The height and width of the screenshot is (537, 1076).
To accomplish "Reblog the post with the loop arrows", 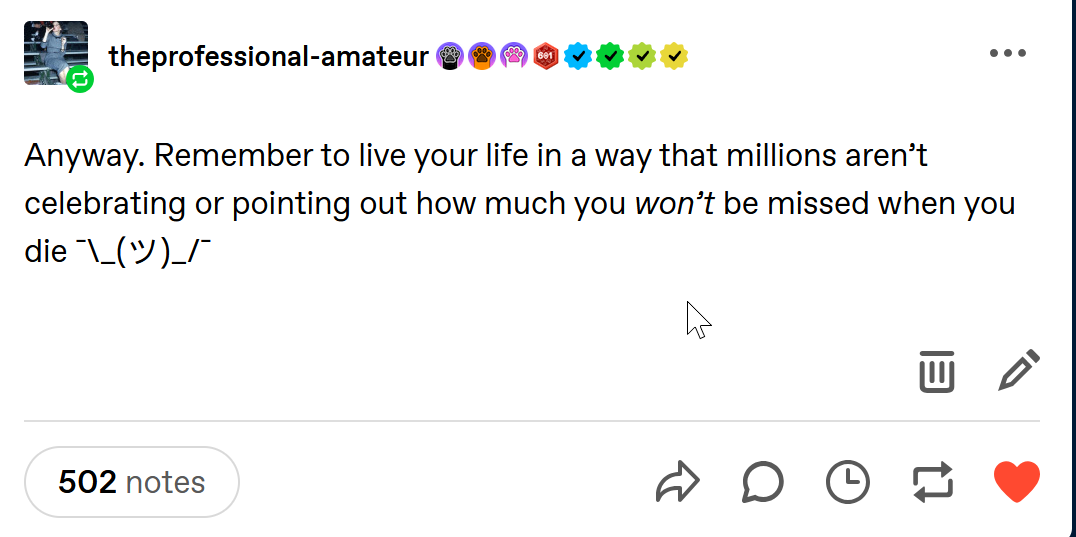I will coord(934,483).
